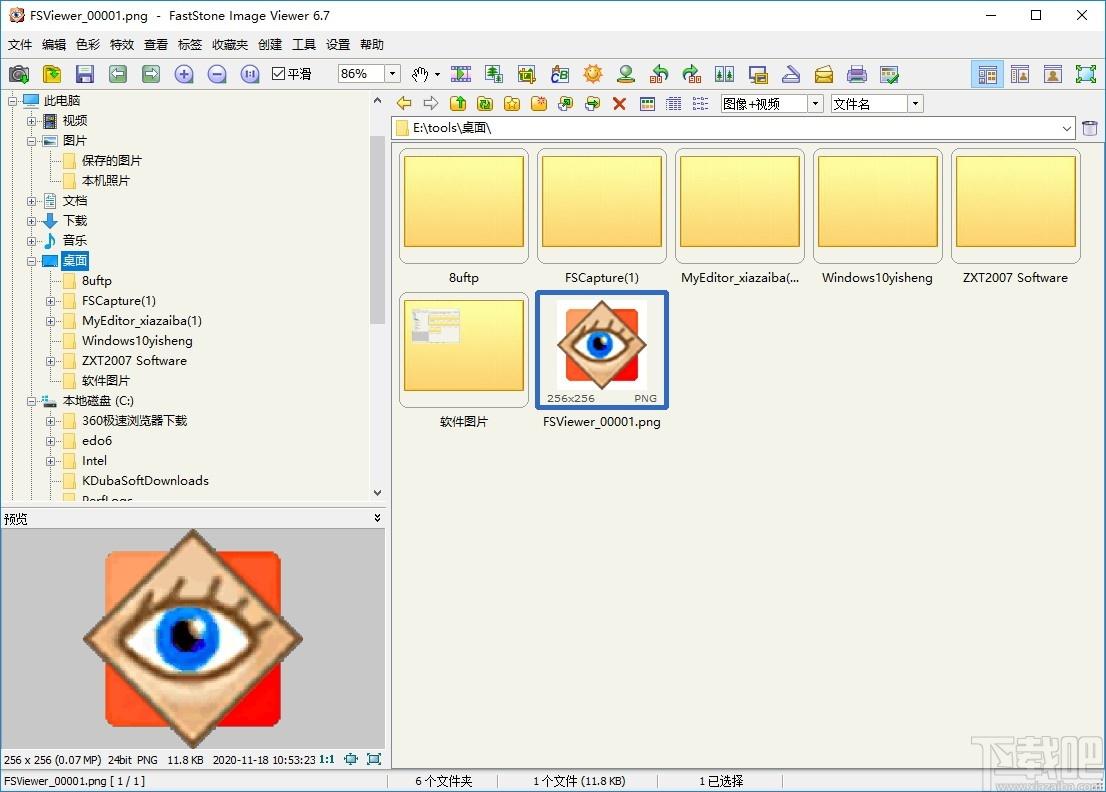Click the email envelope icon
The width and height of the screenshot is (1106, 792).
pos(824,74)
